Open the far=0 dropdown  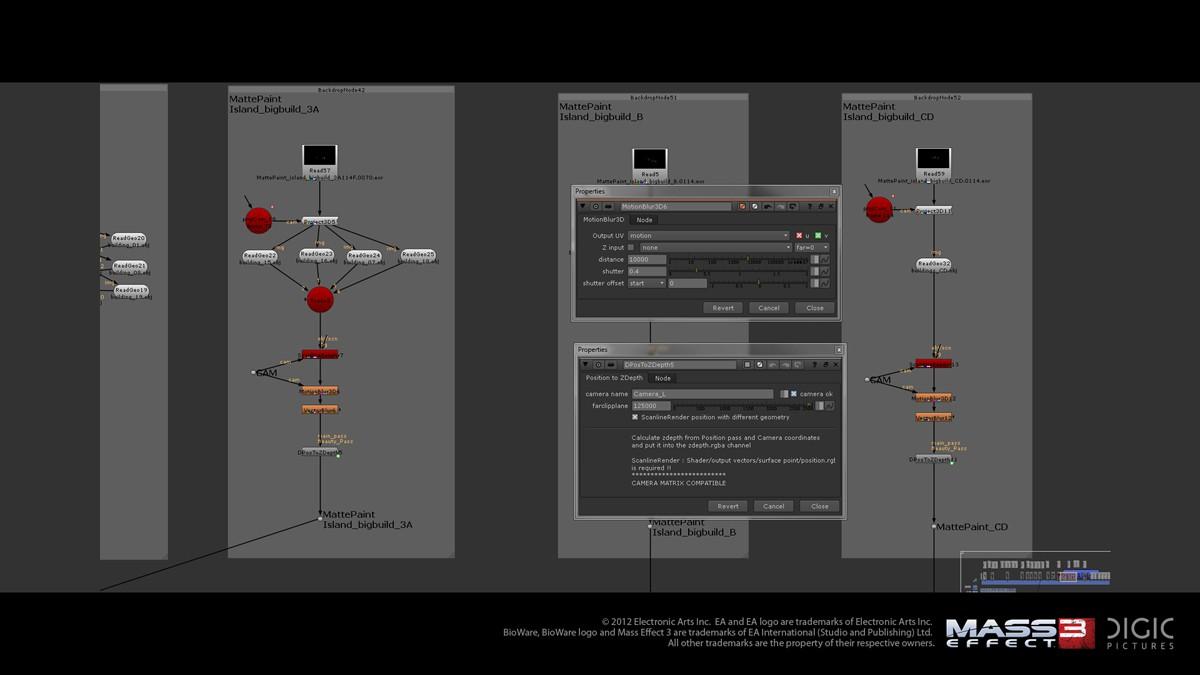tap(811, 247)
